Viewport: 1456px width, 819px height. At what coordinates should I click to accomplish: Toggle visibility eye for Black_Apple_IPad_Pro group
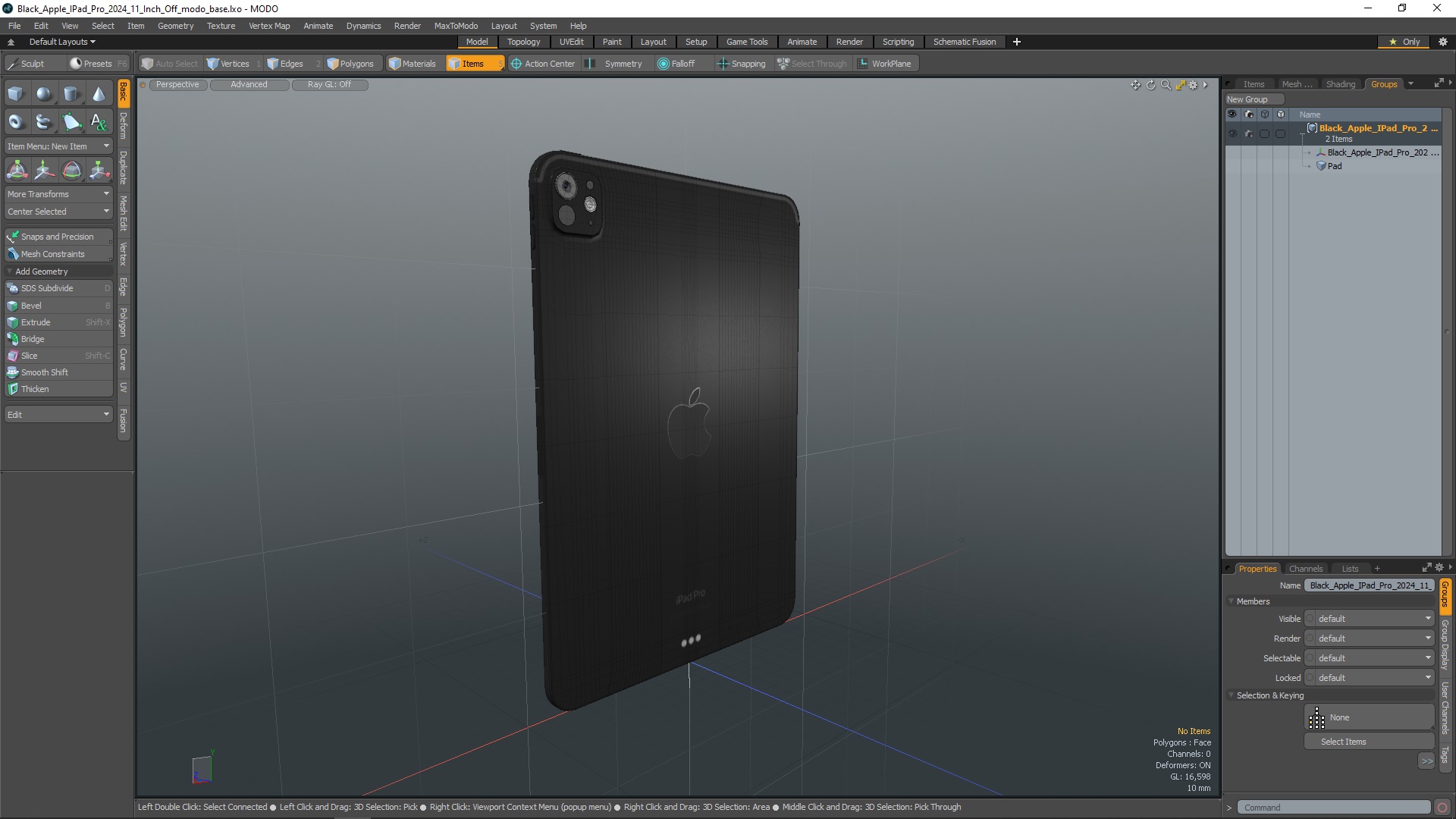pos(1232,133)
